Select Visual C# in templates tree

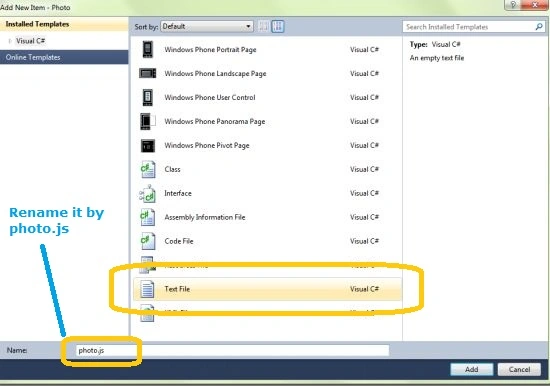click(x=31, y=41)
